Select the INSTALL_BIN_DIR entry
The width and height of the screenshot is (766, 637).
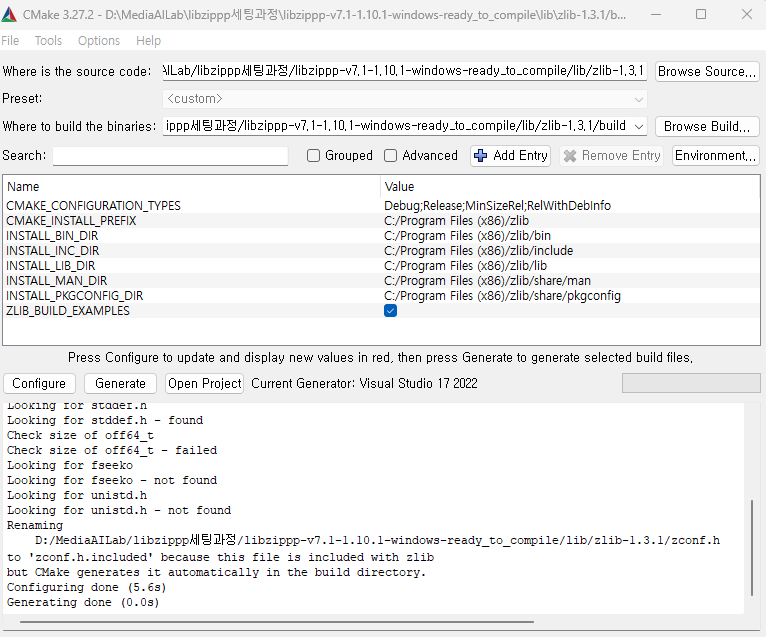coord(52,236)
